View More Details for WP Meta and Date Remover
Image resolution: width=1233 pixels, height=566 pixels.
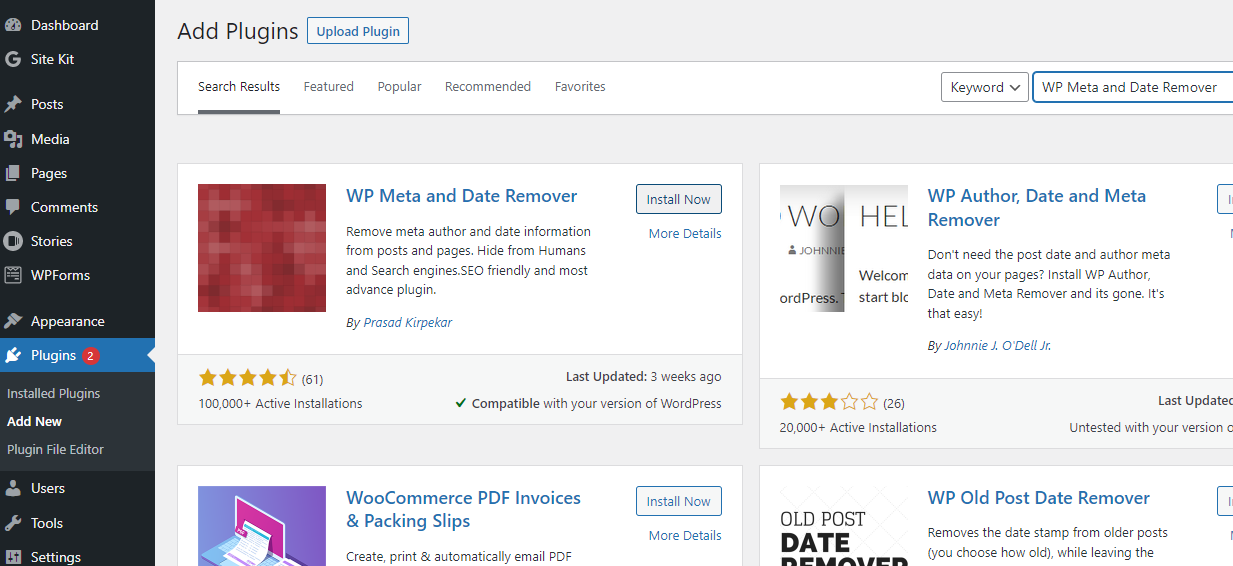click(685, 233)
